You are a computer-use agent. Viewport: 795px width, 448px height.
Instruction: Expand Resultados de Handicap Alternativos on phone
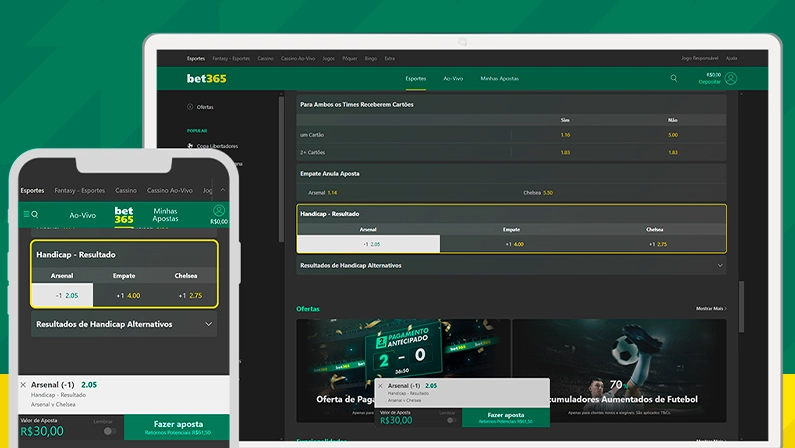[208, 324]
